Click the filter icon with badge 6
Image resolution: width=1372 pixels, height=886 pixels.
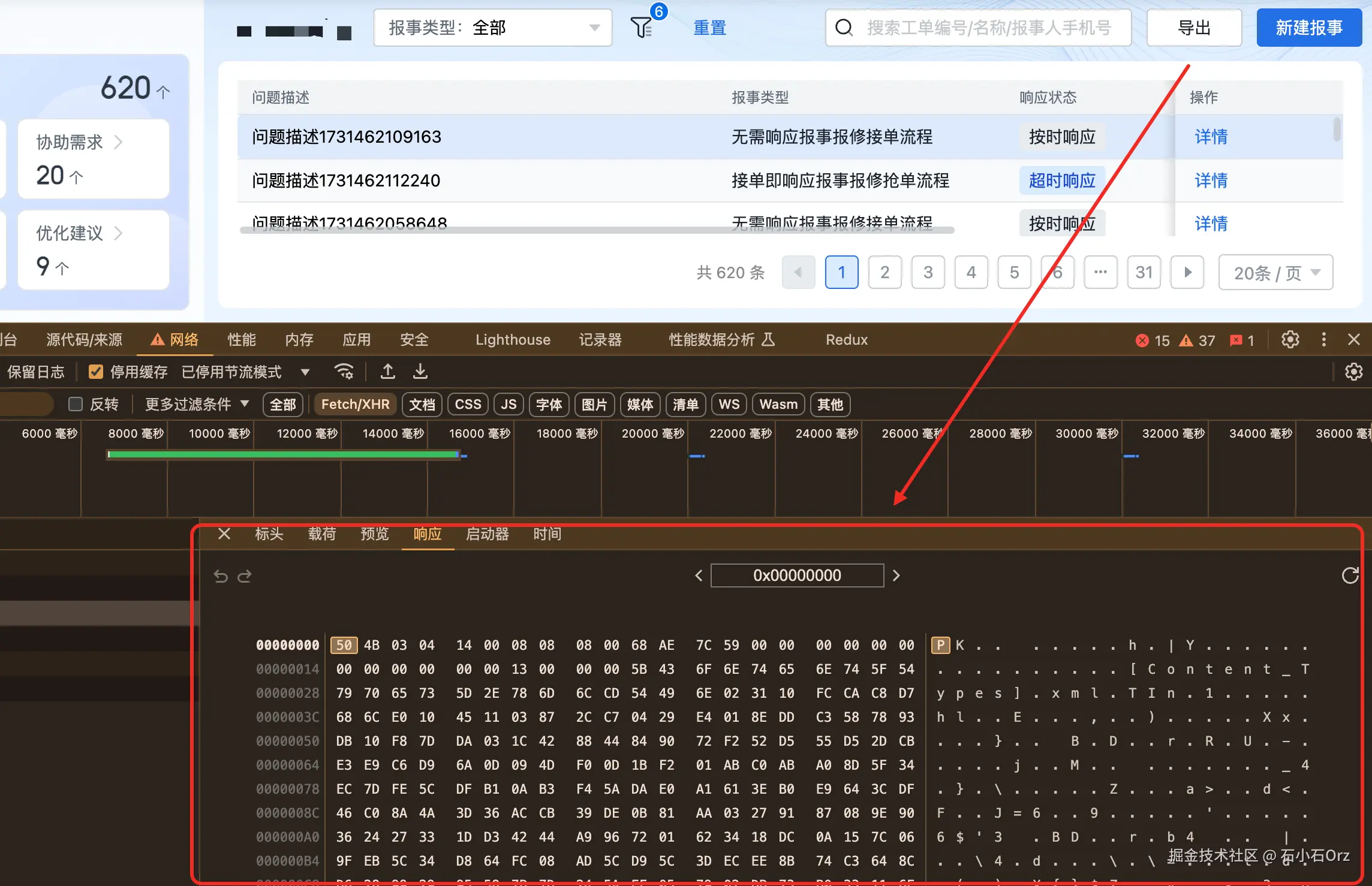click(x=642, y=28)
